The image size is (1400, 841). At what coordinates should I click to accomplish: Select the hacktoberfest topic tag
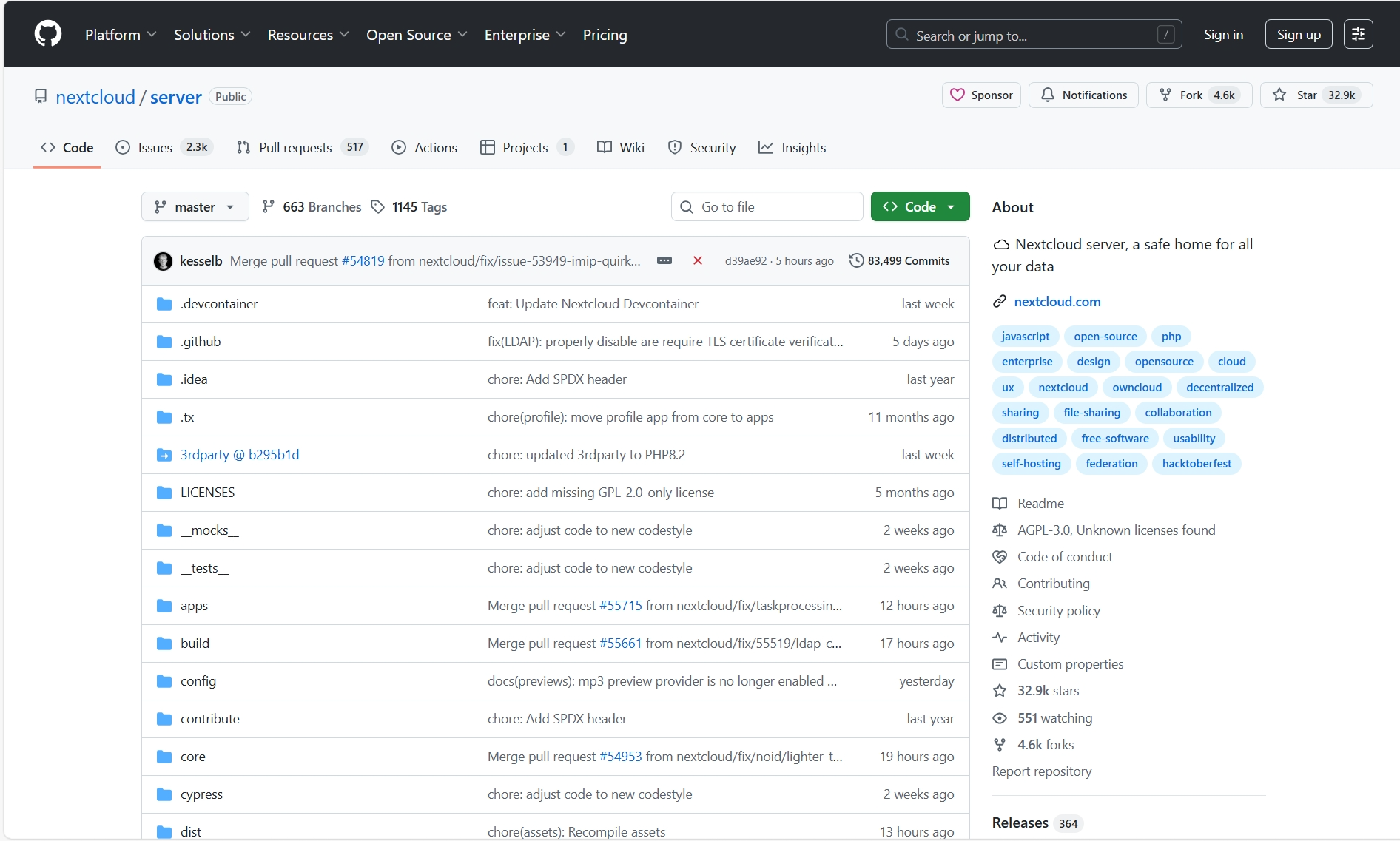point(1196,464)
